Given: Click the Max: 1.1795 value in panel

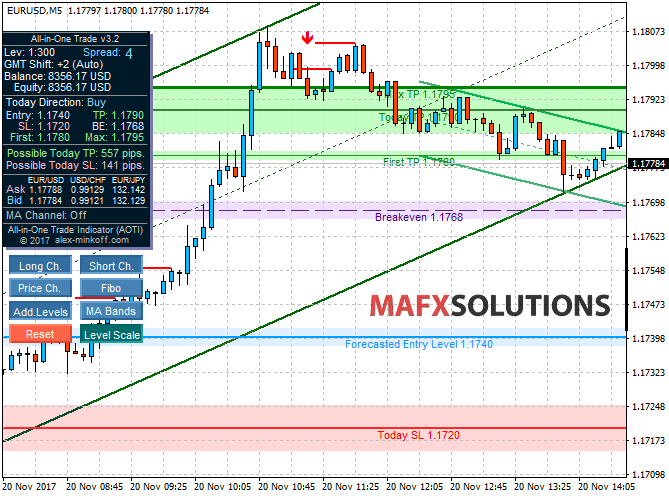Looking at the screenshot, I should click(x=114, y=137).
